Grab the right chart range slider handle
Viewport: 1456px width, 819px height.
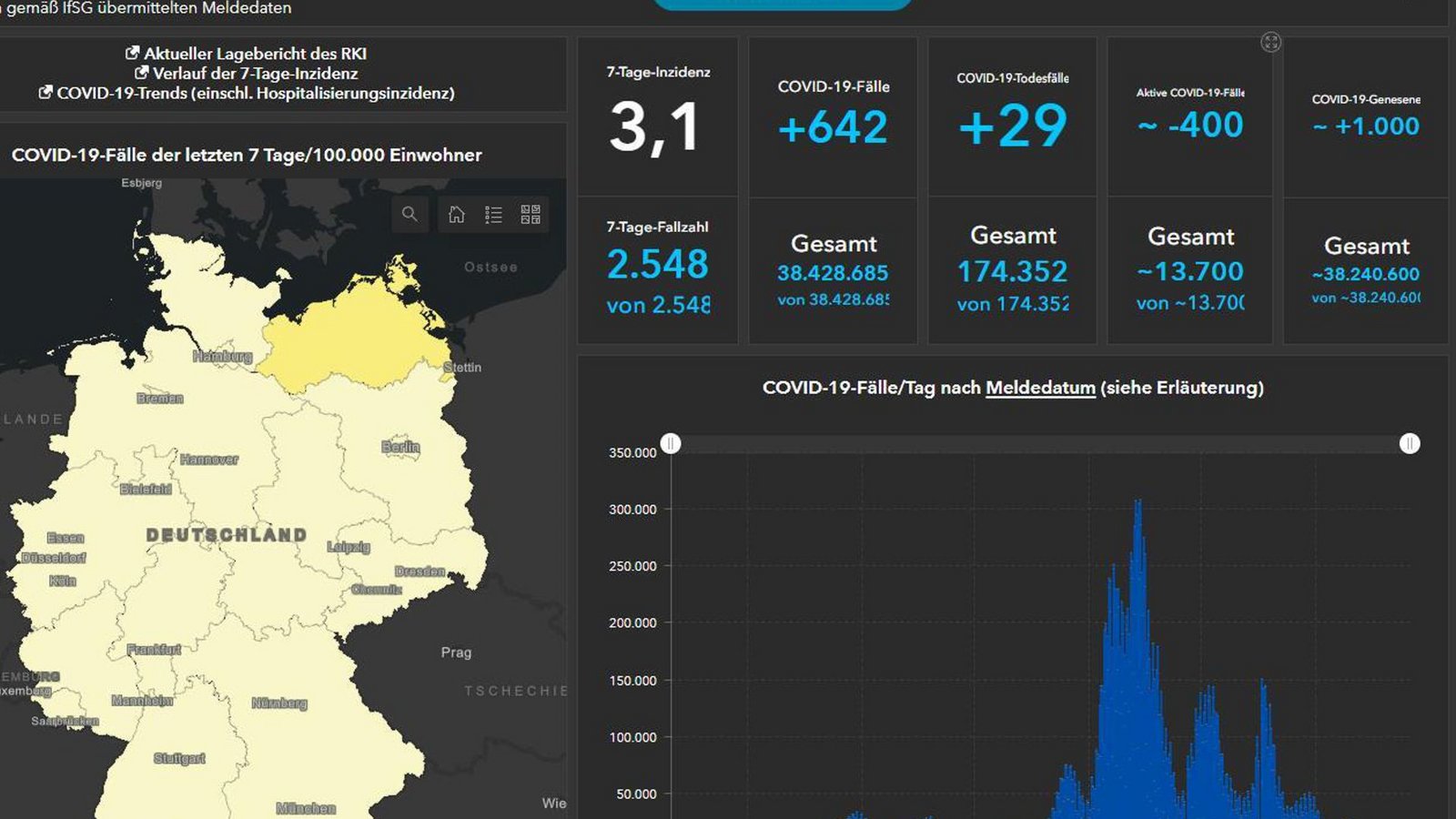1410,443
